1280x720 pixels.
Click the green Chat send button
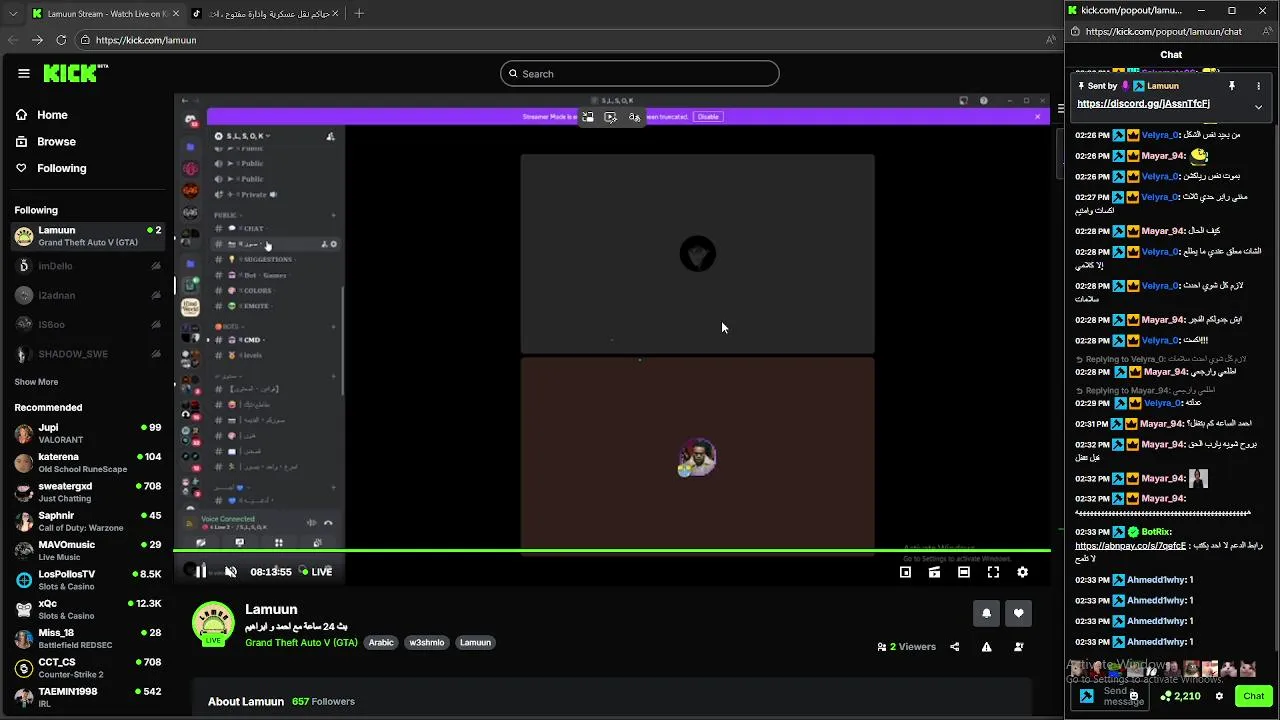click(1254, 696)
